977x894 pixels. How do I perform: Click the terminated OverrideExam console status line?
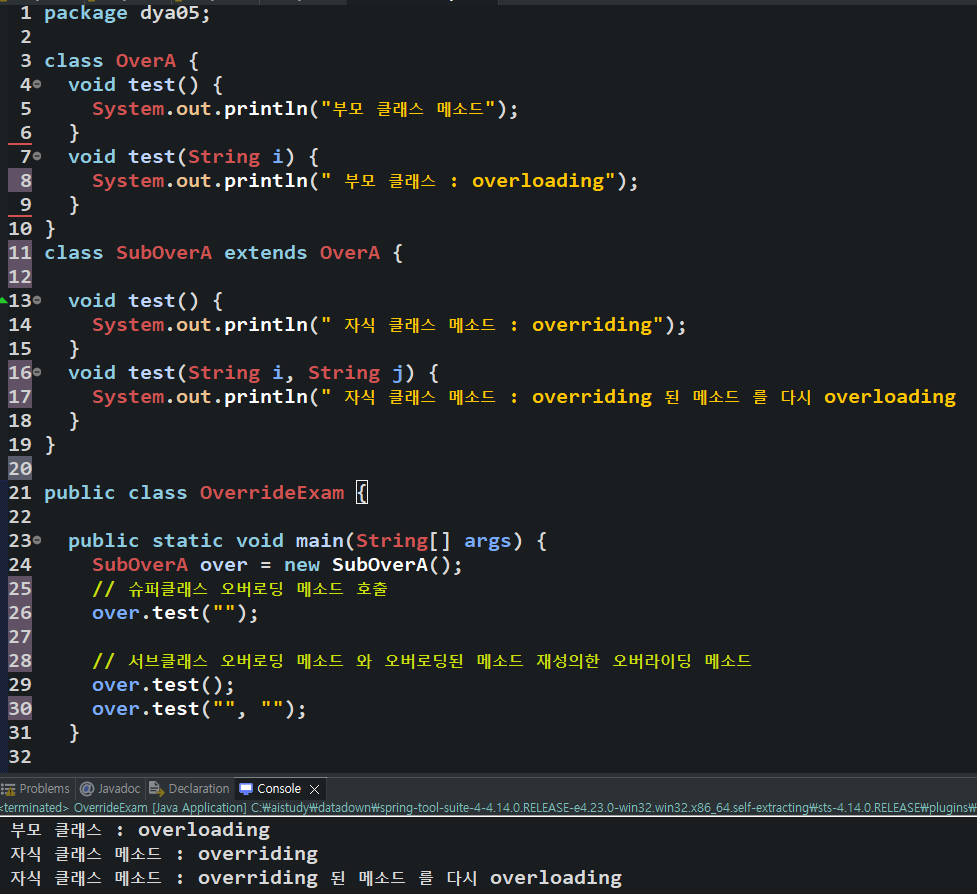click(488, 808)
